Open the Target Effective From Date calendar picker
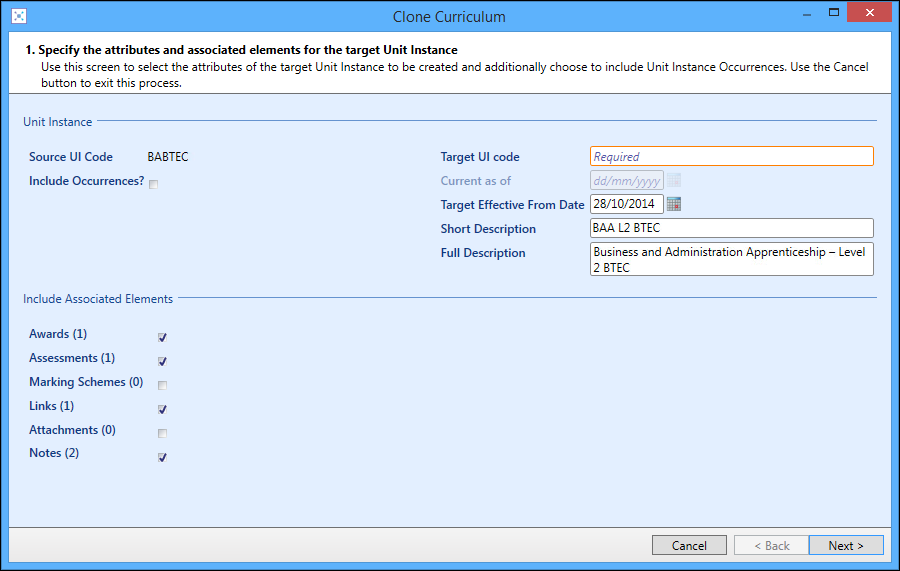 (x=674, y=204)
